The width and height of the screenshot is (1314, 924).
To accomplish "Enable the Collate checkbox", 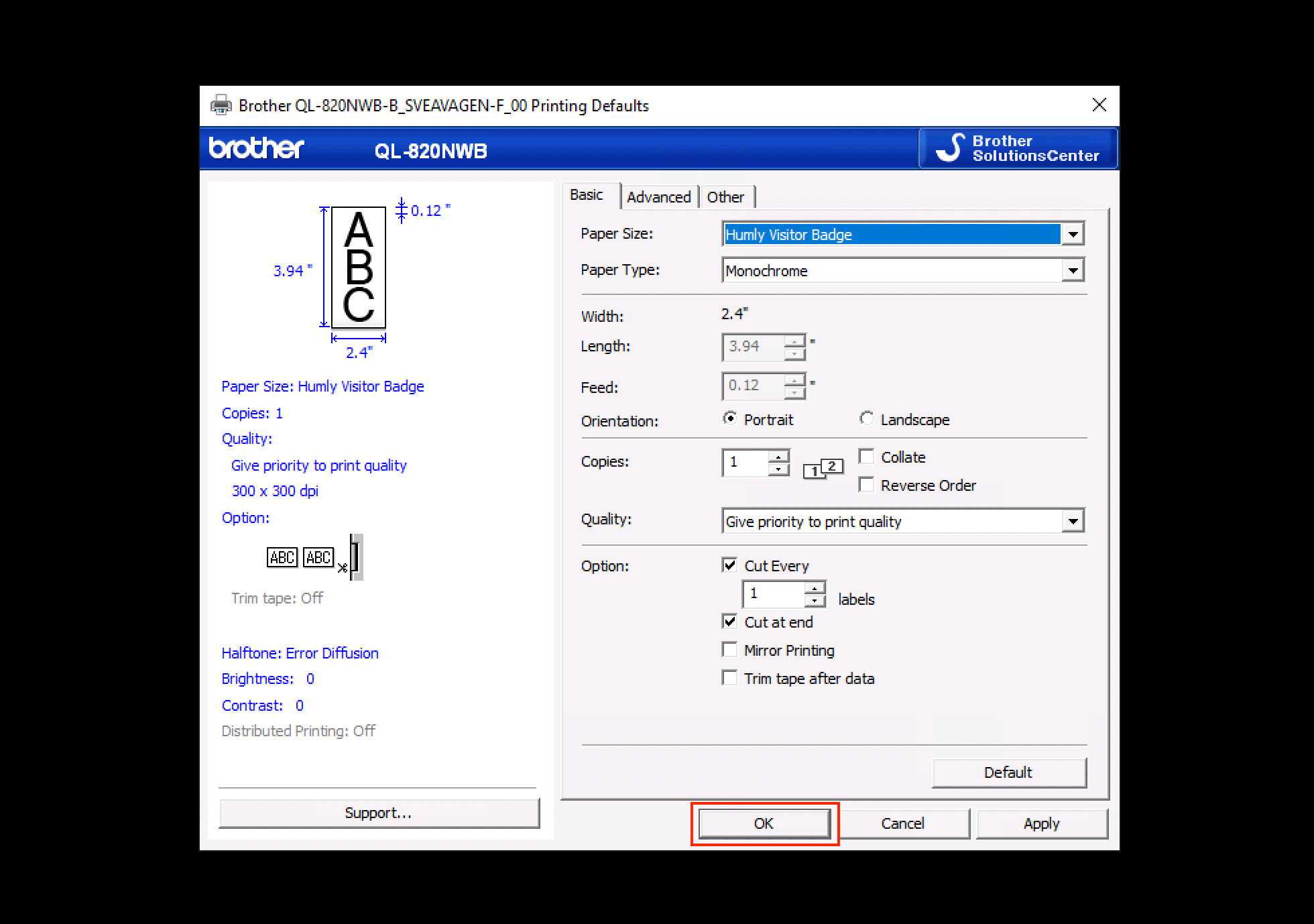I will point(866,457).
